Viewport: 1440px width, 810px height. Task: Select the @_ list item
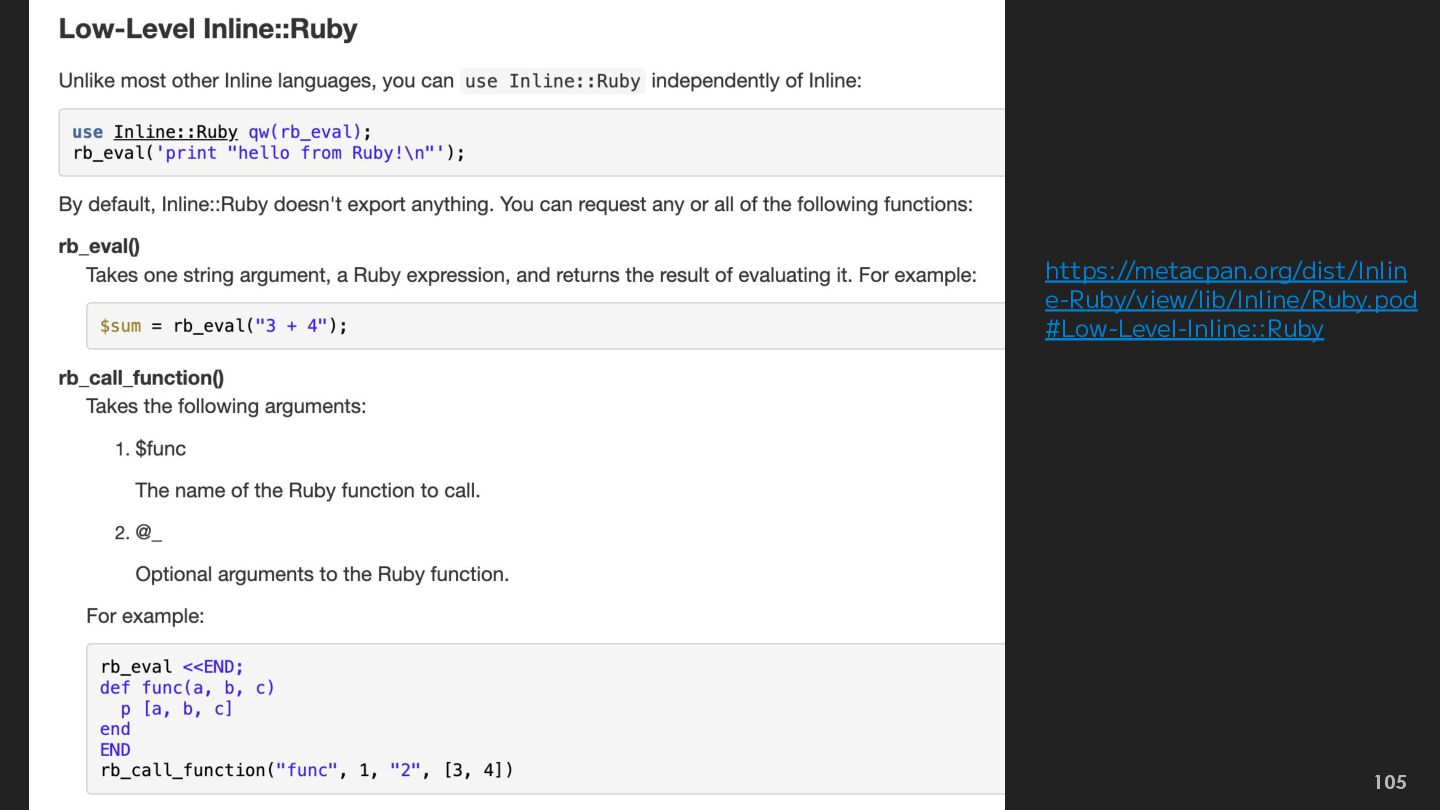click(x=148, y=533)
